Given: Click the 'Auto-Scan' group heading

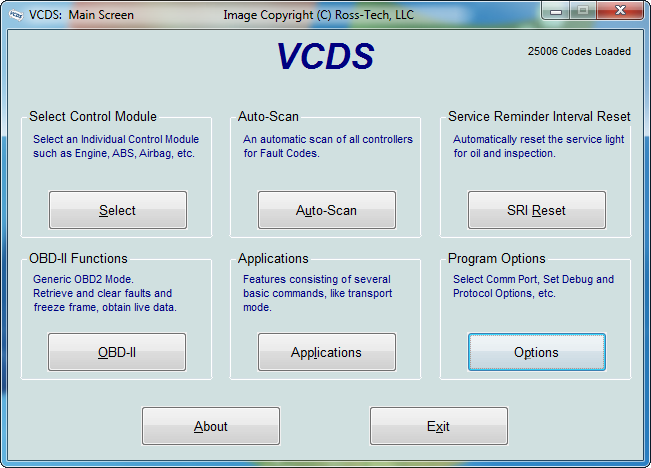Looking at the screenshot, I should tap(268, 117).
